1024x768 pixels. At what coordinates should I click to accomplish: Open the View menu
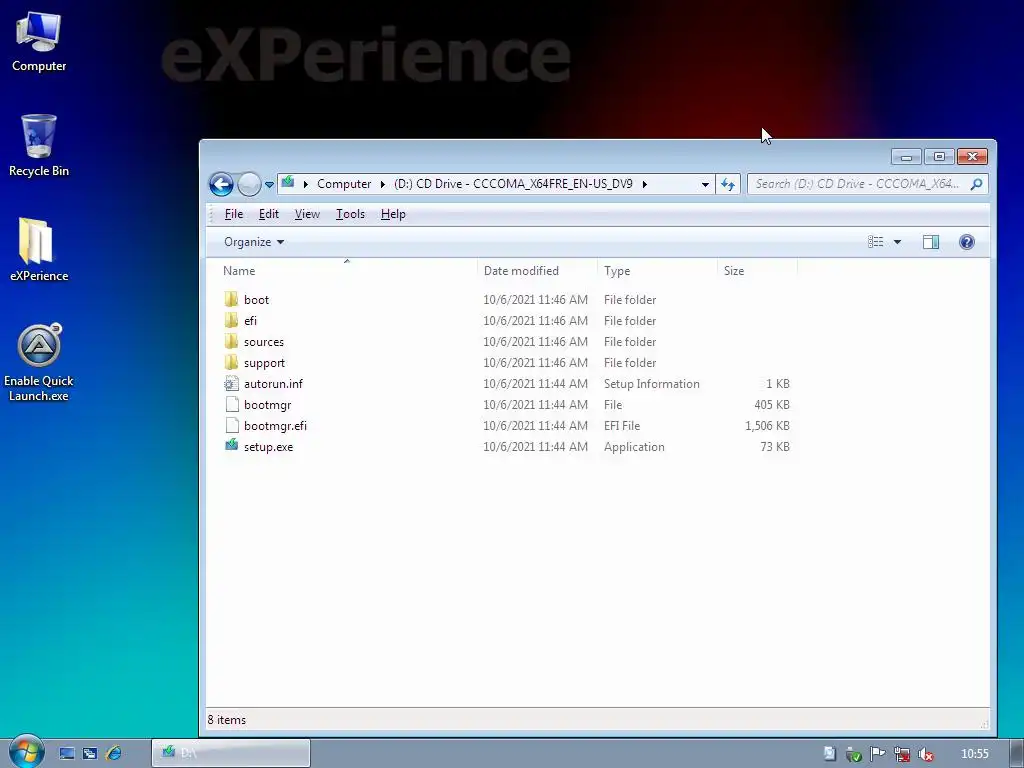tap(307, 214)
